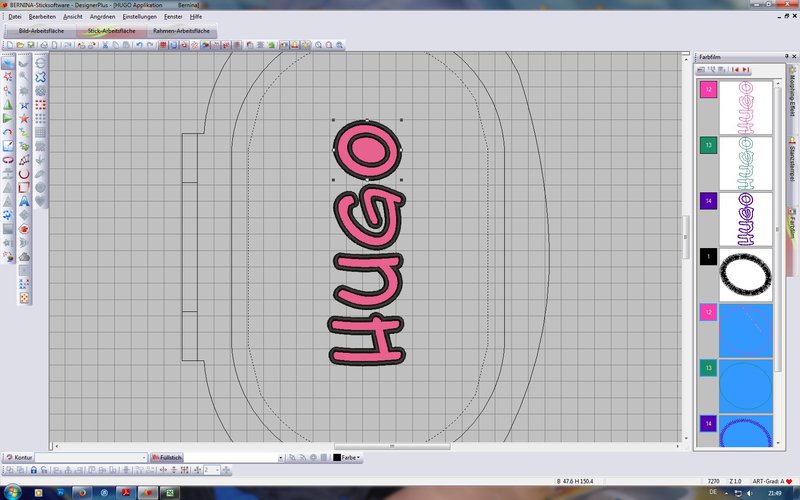
Task: Toggle the hoop display
Action: 173,45
